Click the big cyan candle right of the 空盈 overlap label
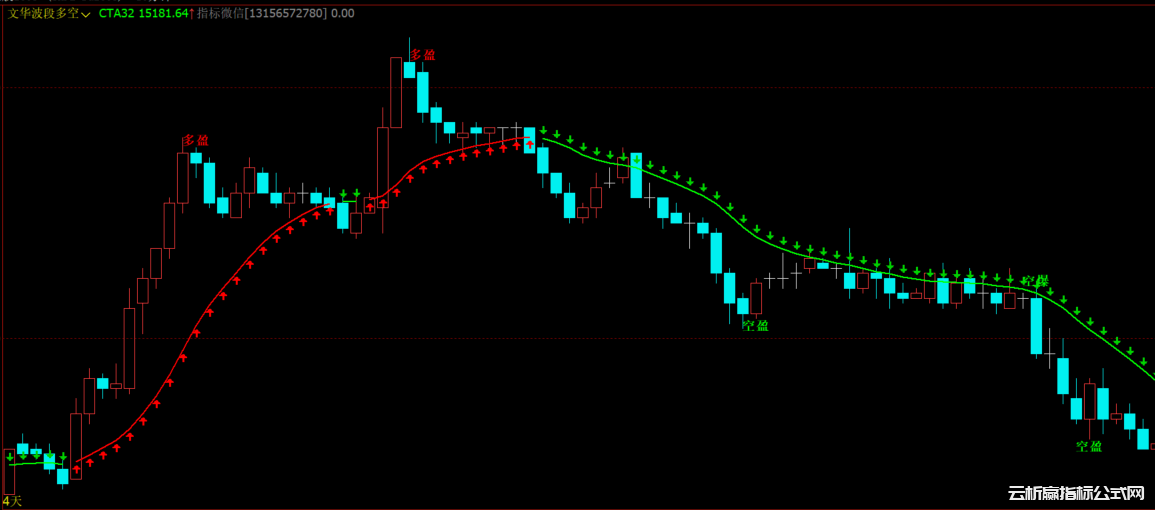The width and height of the screenshot is (1155, 510). coord(1036,325)
